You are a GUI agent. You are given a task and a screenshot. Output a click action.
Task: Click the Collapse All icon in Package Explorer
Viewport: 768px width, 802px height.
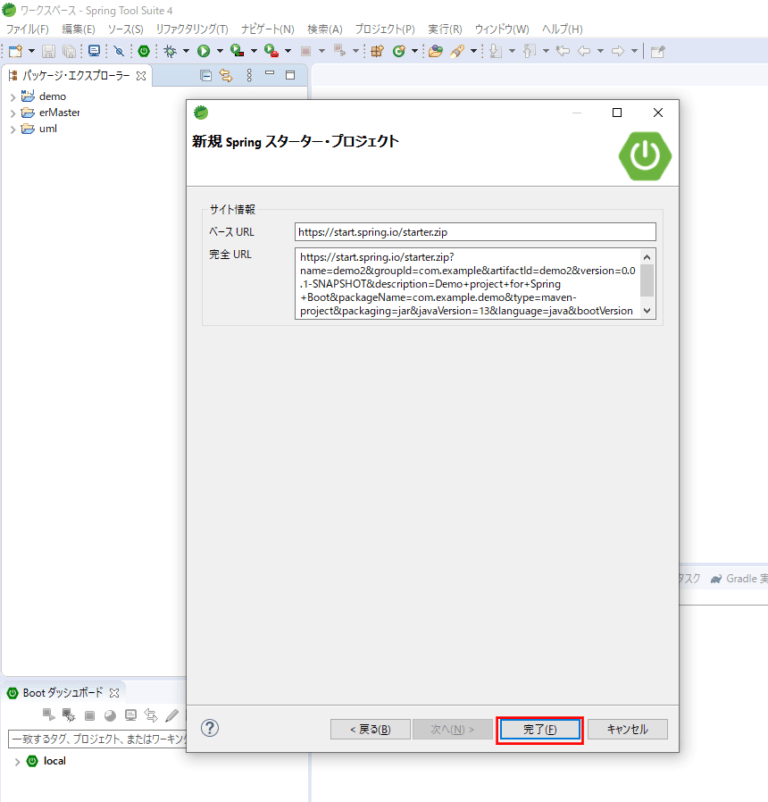tap(206, 75)
